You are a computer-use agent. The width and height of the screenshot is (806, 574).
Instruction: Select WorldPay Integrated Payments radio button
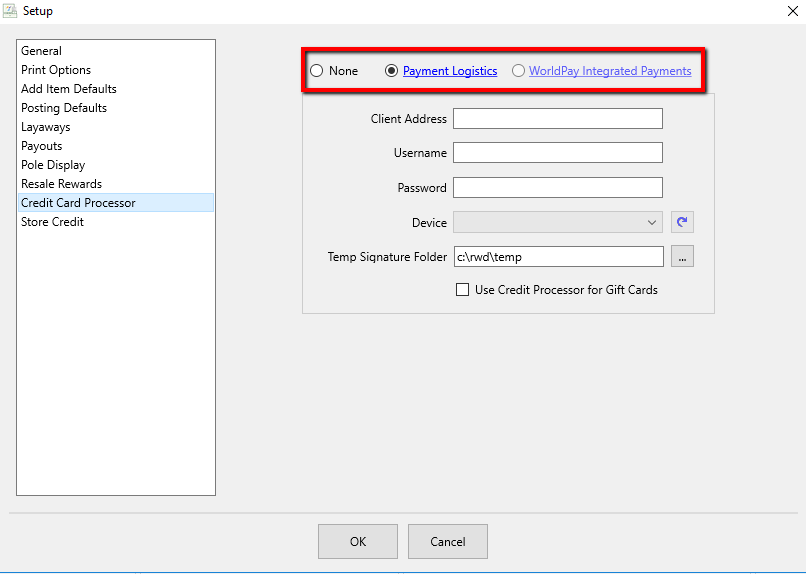518,70
